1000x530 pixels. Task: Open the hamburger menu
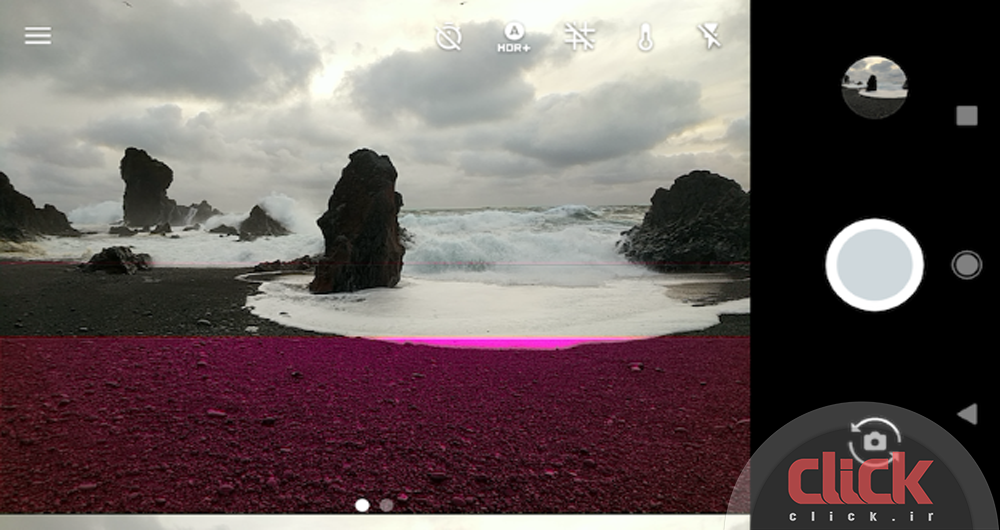[38, 35]
